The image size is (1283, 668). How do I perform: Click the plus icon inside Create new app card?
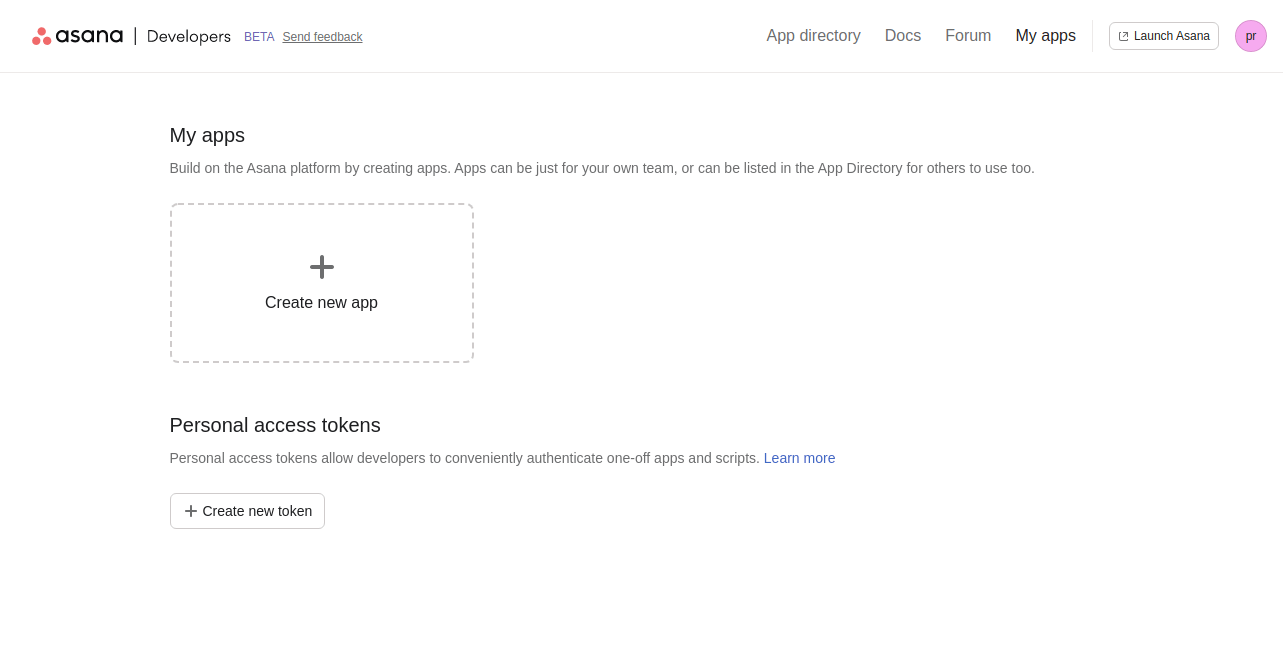click(x=321, y=266)
